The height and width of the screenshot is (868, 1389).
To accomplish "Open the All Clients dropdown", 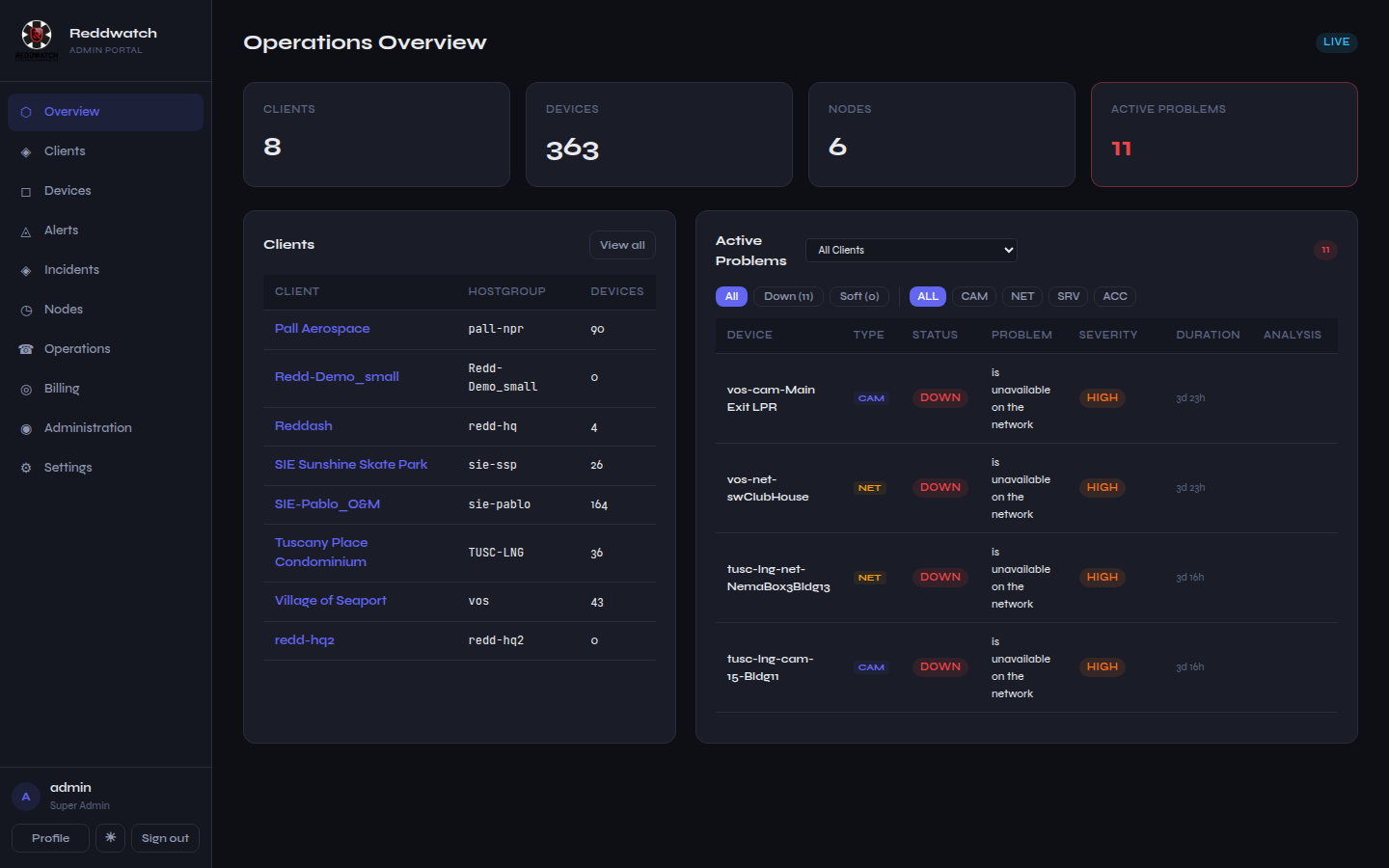I will (911, 250).
